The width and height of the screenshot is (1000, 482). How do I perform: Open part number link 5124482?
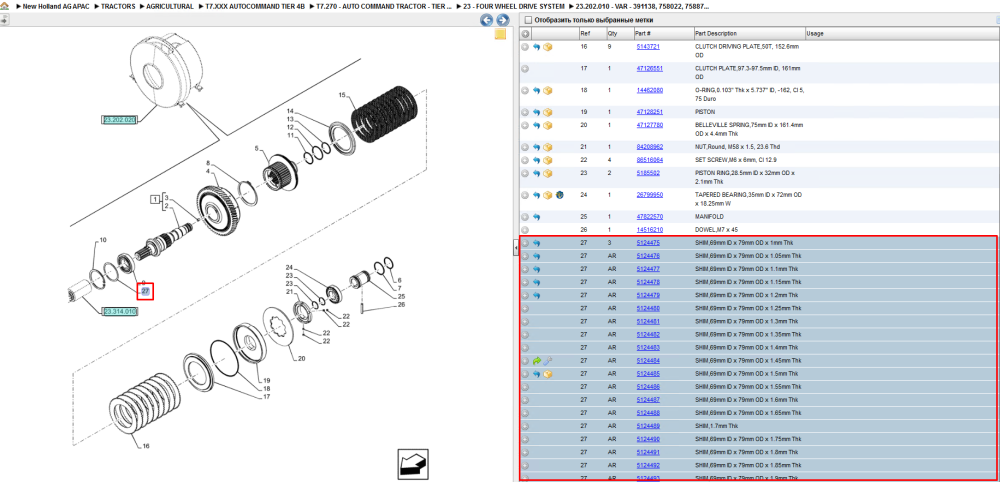648,335
